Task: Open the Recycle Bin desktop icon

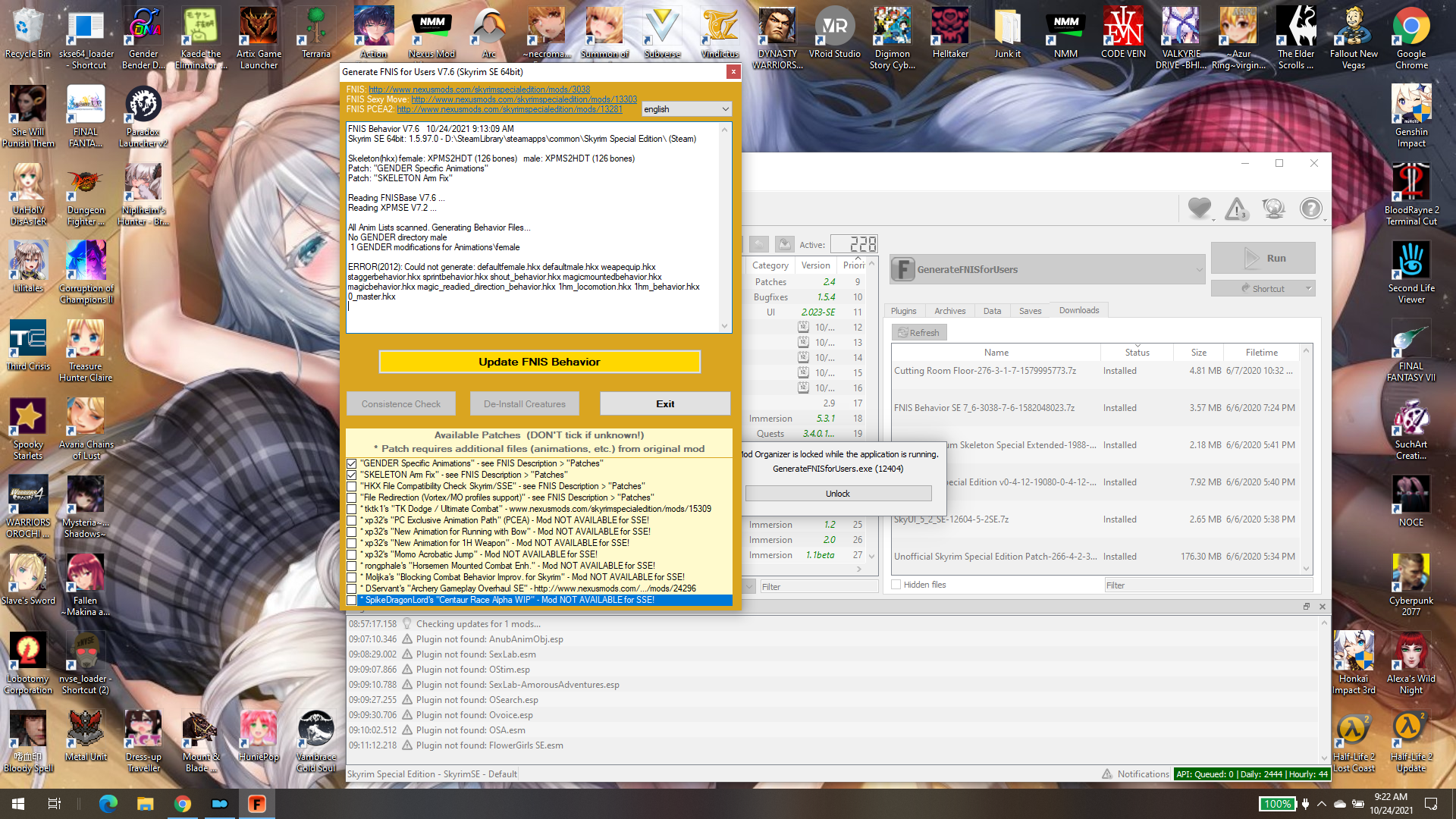Action: pos(28,34)
